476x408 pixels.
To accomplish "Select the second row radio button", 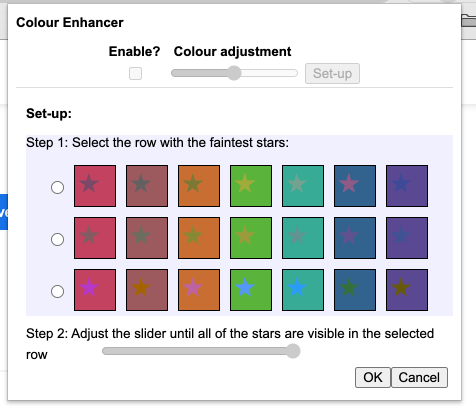I will tap(57, 239).
